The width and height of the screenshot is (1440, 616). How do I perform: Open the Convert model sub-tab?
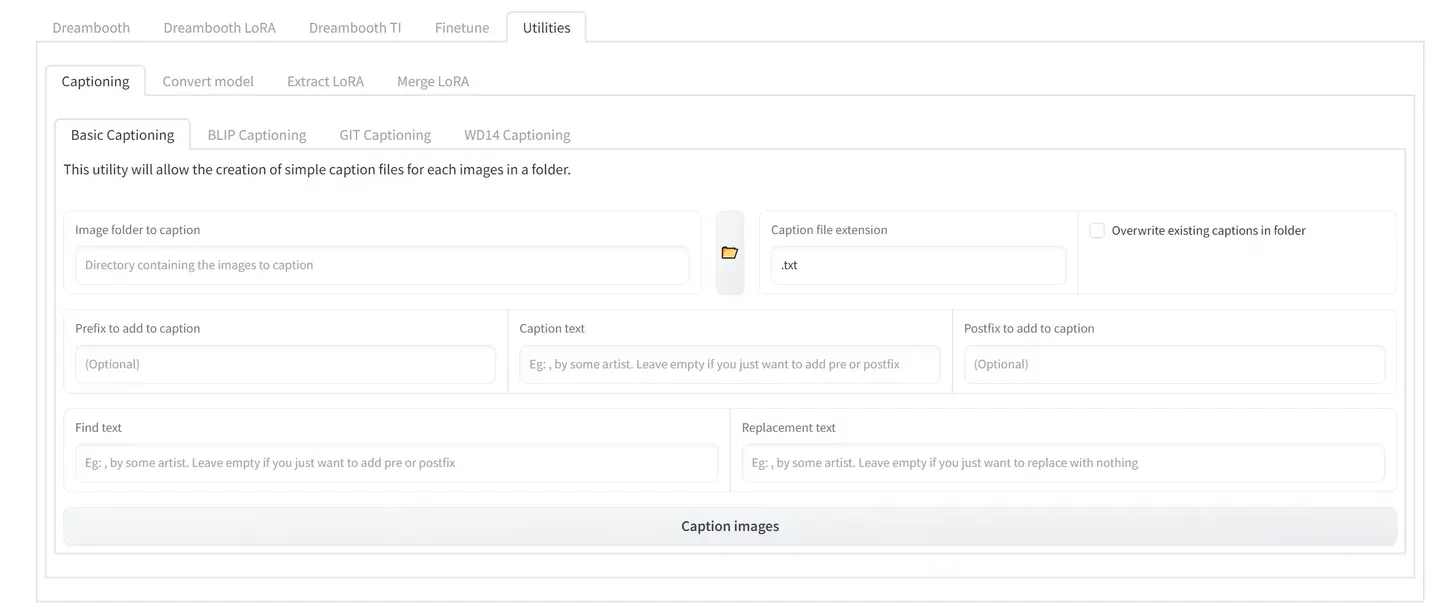pos(208,81)
